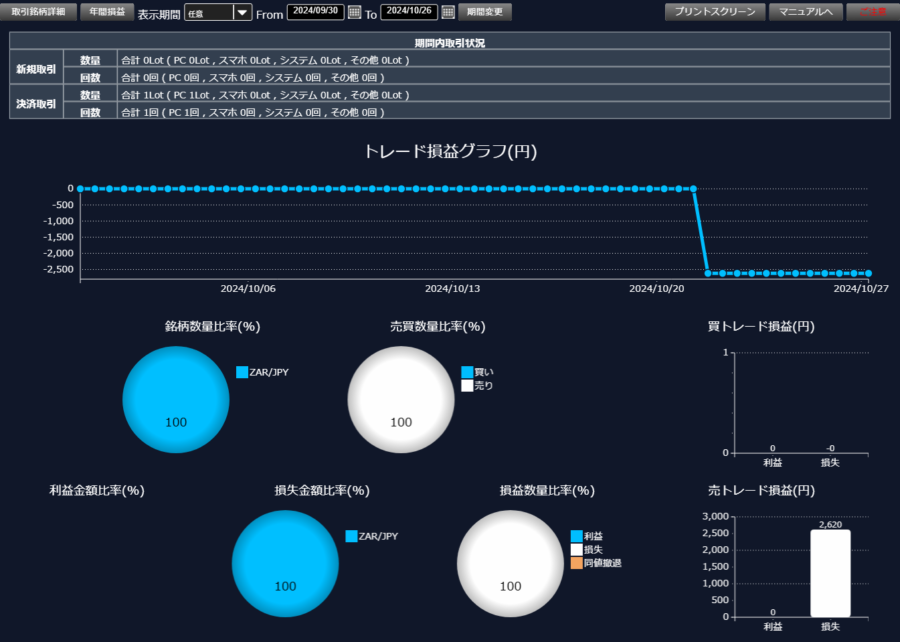Image resolution: width=900 pixels, height=642 pixels.
Task: Click the orange 同値撤退 legend swatch
Action: click(x=577, y=563)
